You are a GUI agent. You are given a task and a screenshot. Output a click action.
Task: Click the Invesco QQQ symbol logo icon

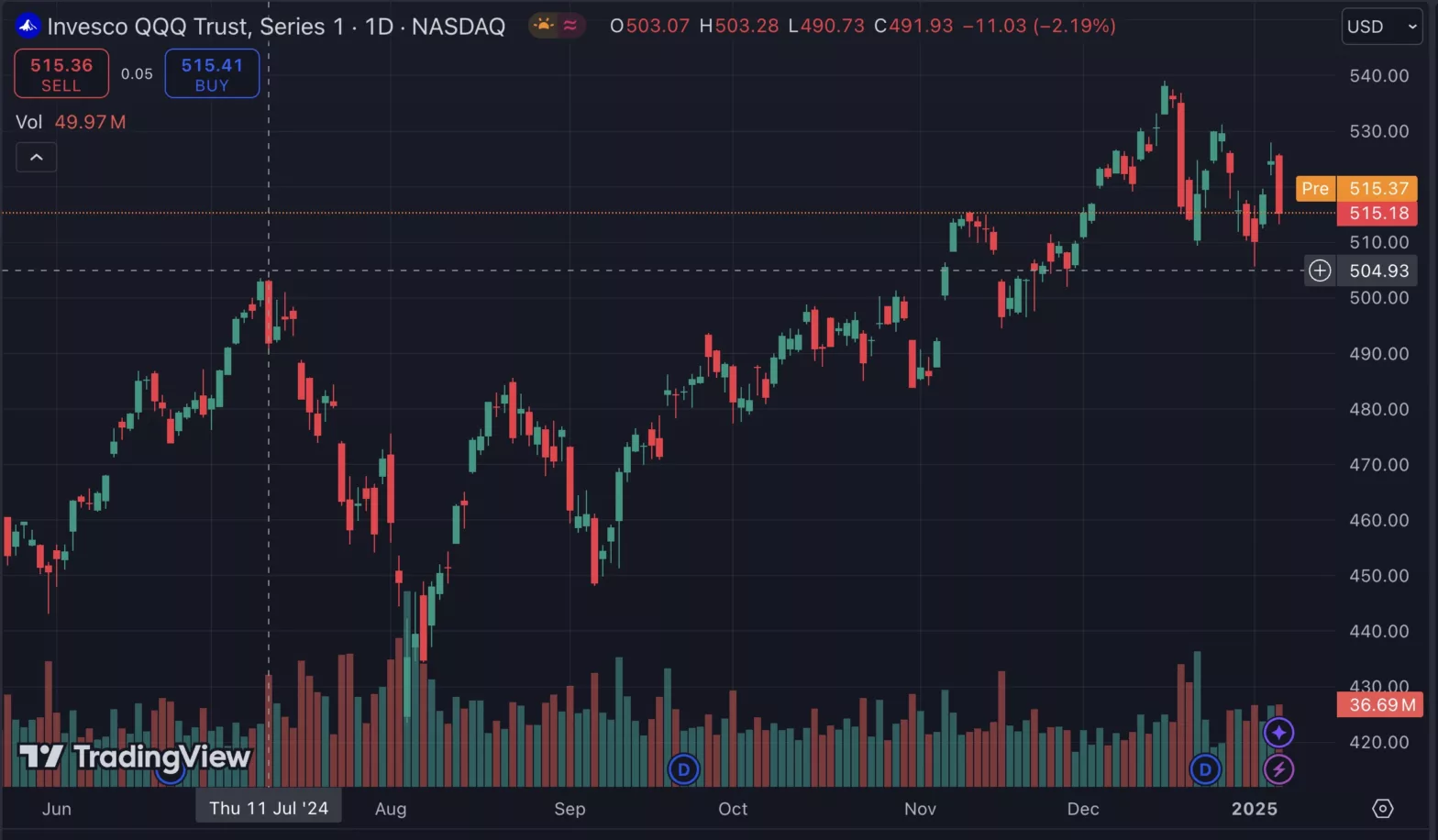click(28, 26)
